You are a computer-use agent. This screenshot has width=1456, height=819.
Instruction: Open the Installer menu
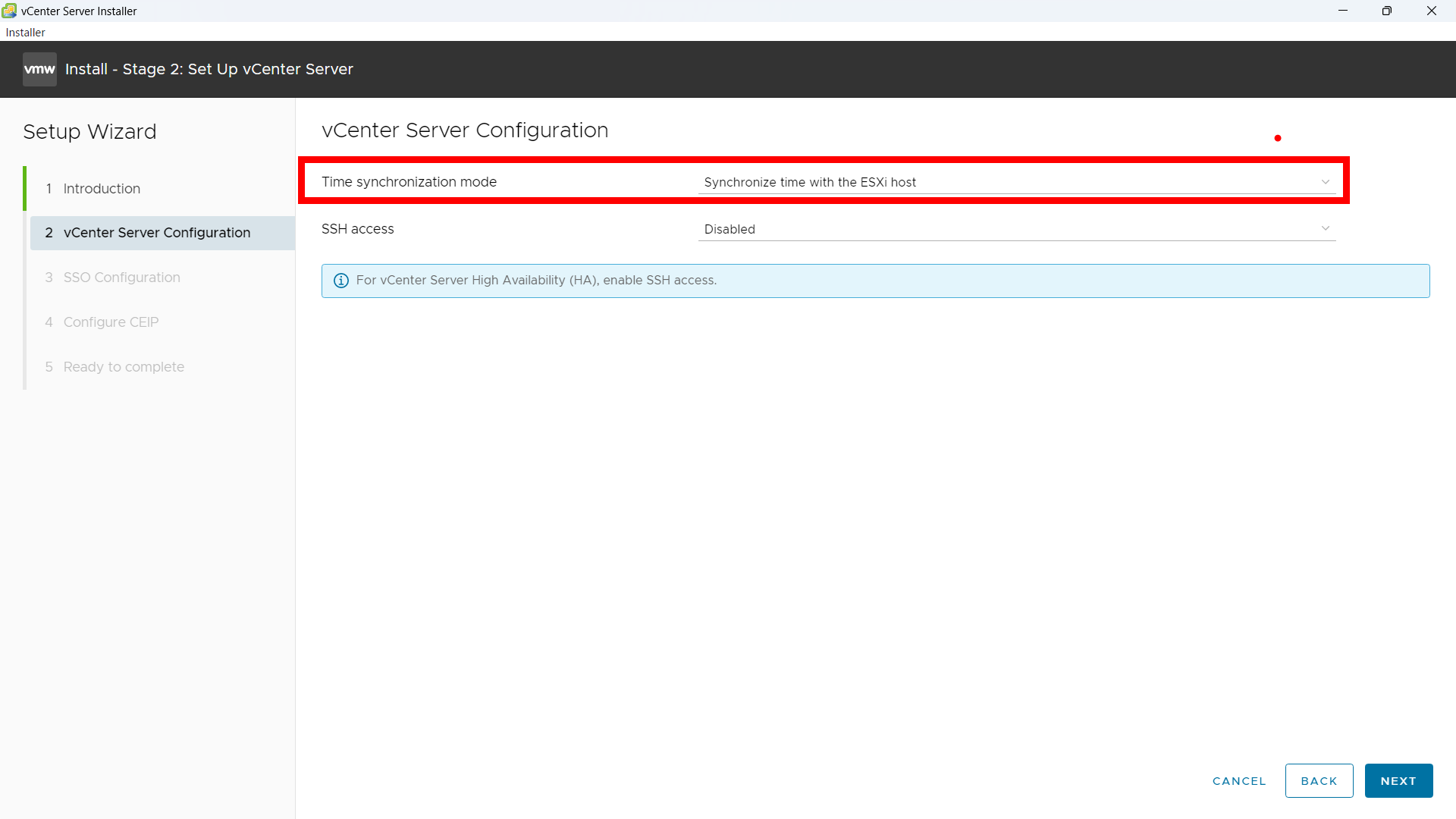pyautogui.click(x=25, y=33)
